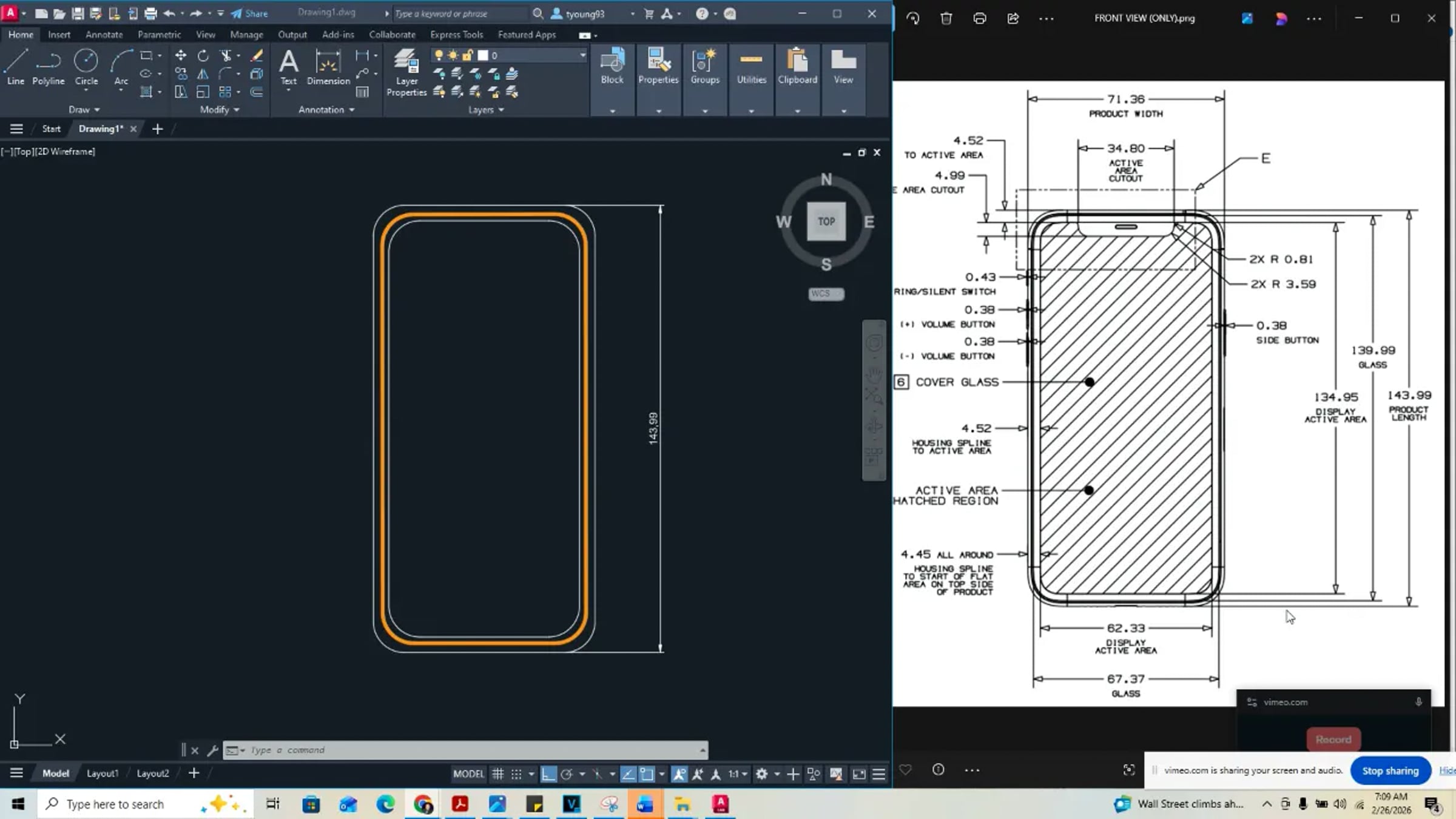Select the Line draw tool
Image resolution: width=1456 pixels, height=819 pixels.
[16, 67]
